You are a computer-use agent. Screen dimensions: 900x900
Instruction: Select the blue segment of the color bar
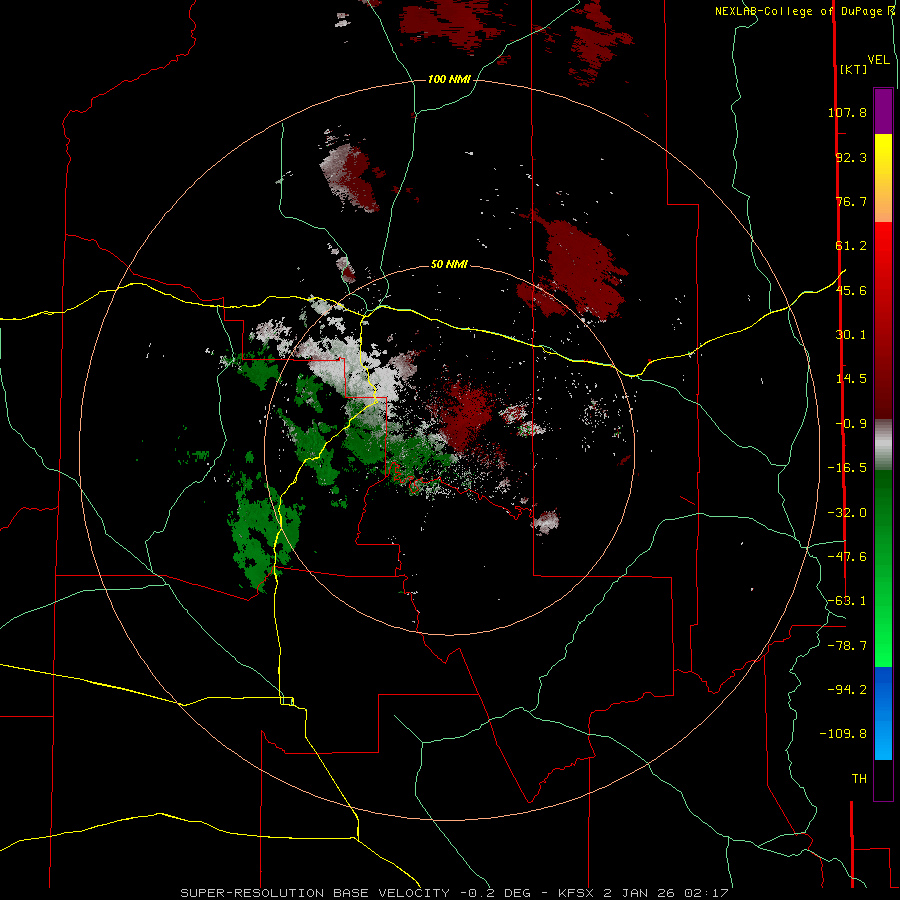click(883, 713)
